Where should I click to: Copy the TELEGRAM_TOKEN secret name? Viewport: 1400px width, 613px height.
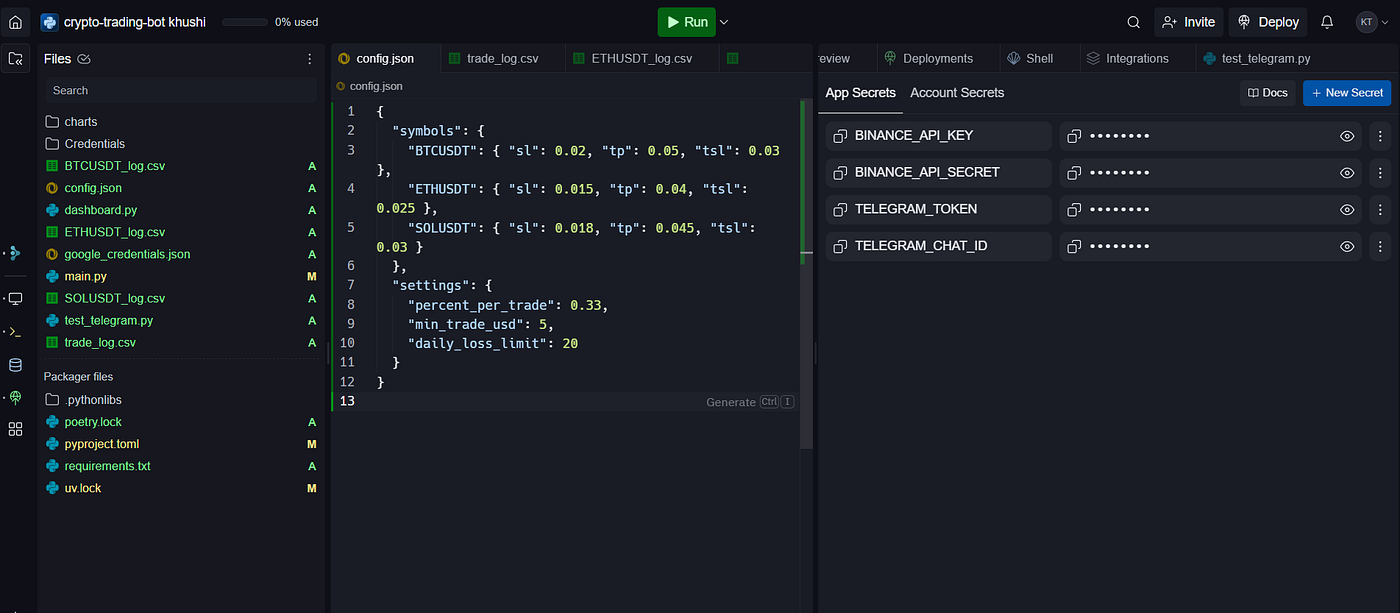point(841,210)
